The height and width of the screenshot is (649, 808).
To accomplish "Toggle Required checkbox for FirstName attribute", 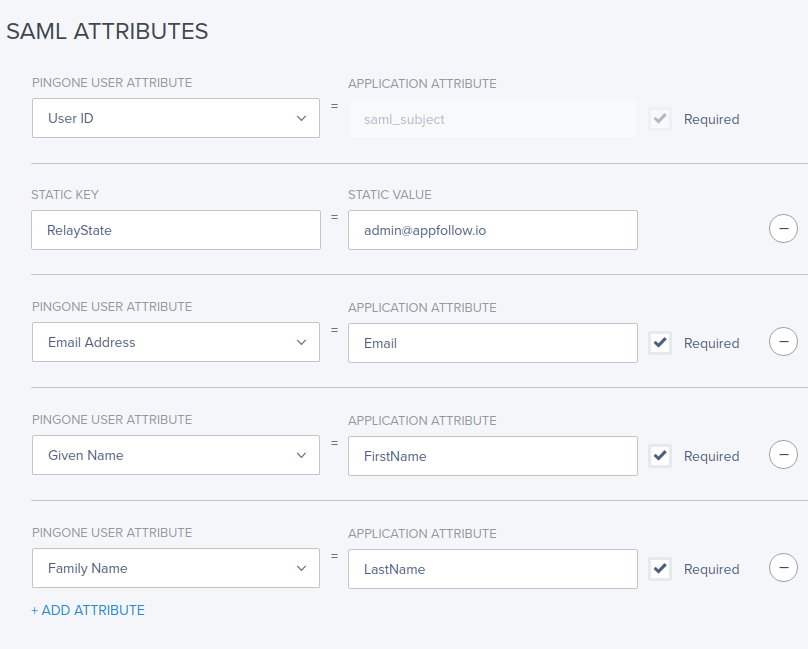I will (x=660, y=456).
